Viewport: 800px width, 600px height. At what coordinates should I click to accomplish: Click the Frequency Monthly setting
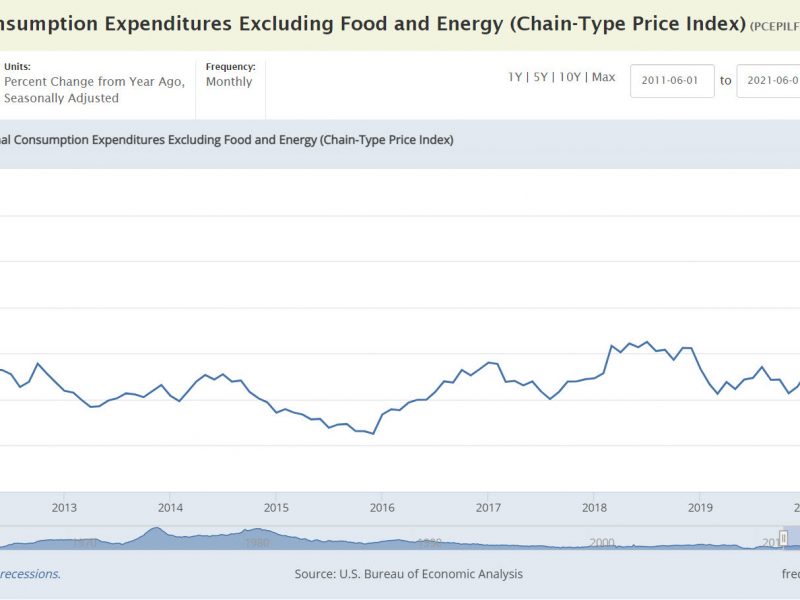coord(229,82)
